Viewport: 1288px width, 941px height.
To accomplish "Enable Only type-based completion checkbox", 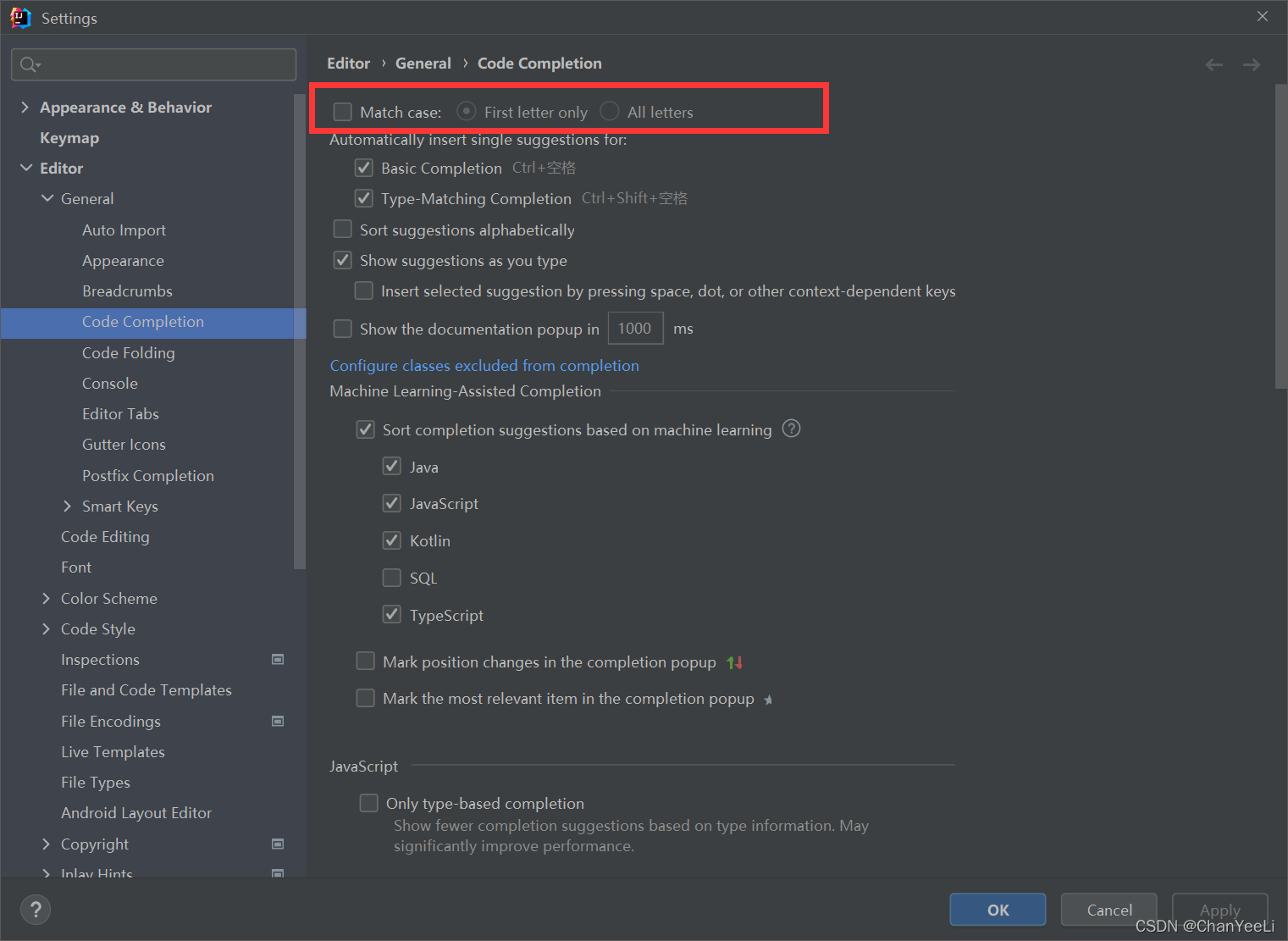I will [x=368, y=803].
